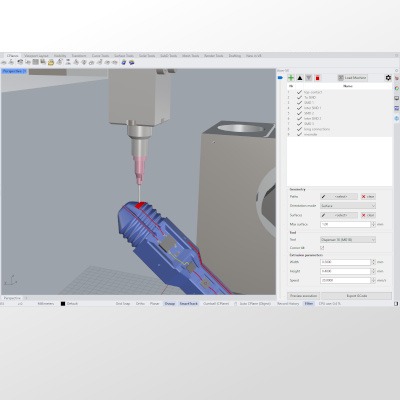Click the last yellow-blue icon in toolbar
Image resolution: width=400 pixels, height=400 pixels.
[x=132, y=62]
